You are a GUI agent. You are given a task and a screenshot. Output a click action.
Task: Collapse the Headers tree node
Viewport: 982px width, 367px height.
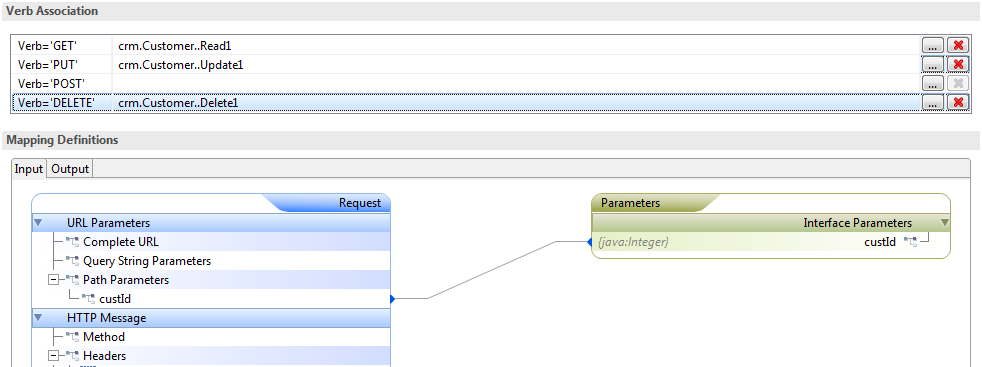(53, 356)
